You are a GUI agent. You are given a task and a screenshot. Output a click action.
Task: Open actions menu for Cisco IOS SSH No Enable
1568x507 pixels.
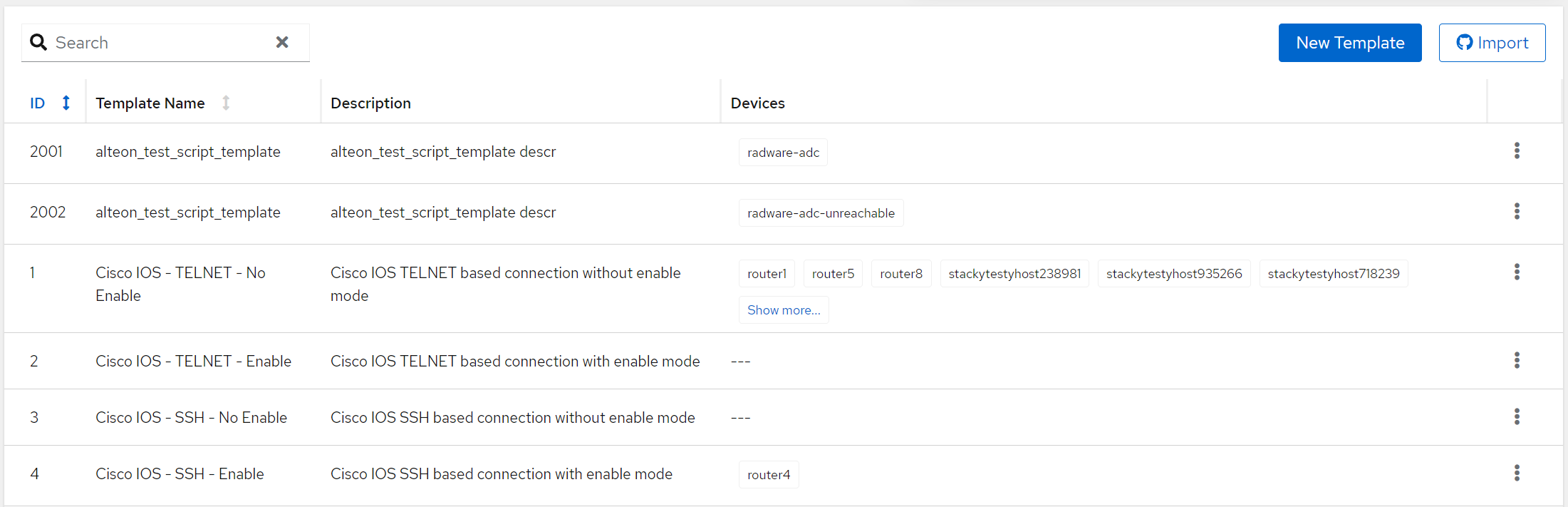click(x=1517, y=416)
